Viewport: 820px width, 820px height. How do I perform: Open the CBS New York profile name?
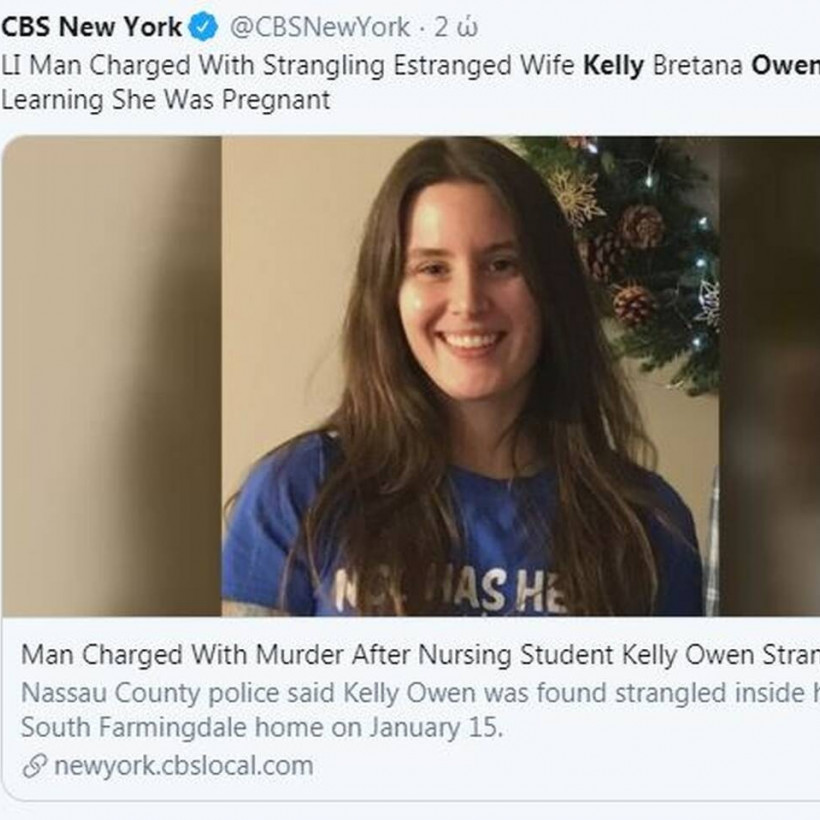click(92, 27)
